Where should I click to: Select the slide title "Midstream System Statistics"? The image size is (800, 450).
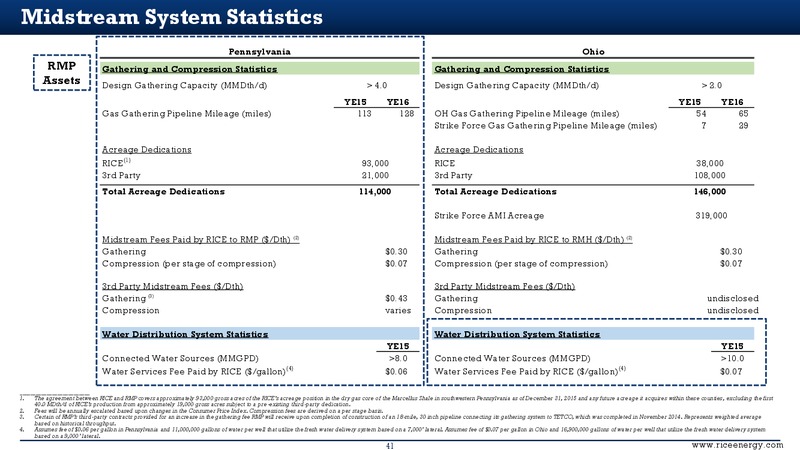(171, 17)
